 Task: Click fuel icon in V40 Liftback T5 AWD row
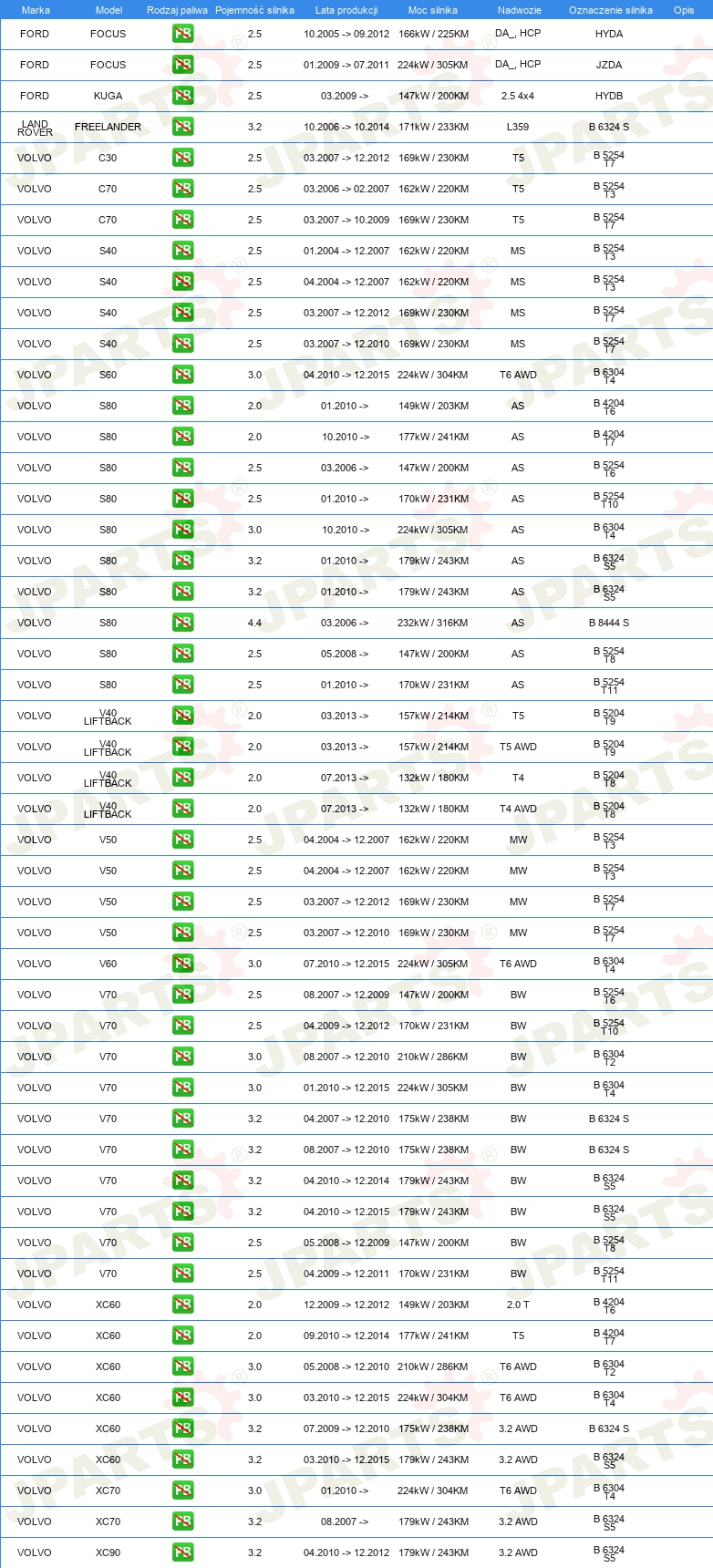pyautogui.click(x=182, y=747)
